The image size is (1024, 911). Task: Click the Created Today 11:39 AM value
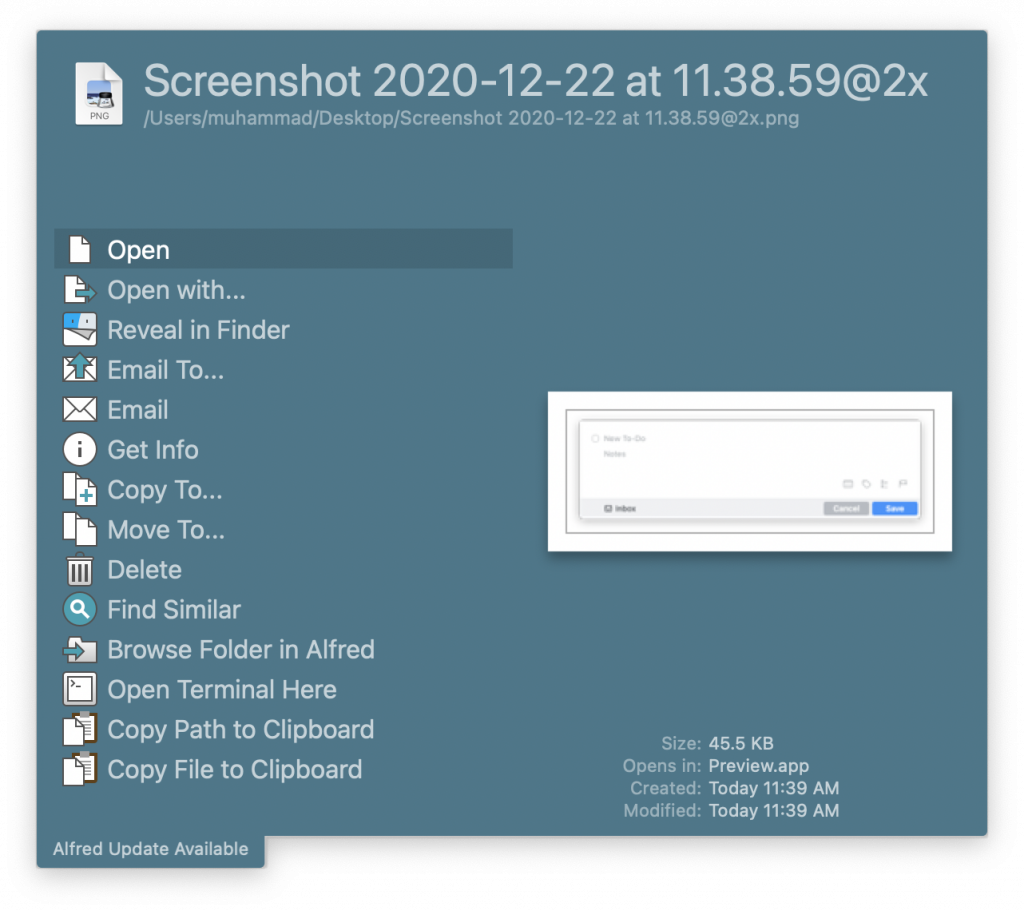(x=774, y=788)
